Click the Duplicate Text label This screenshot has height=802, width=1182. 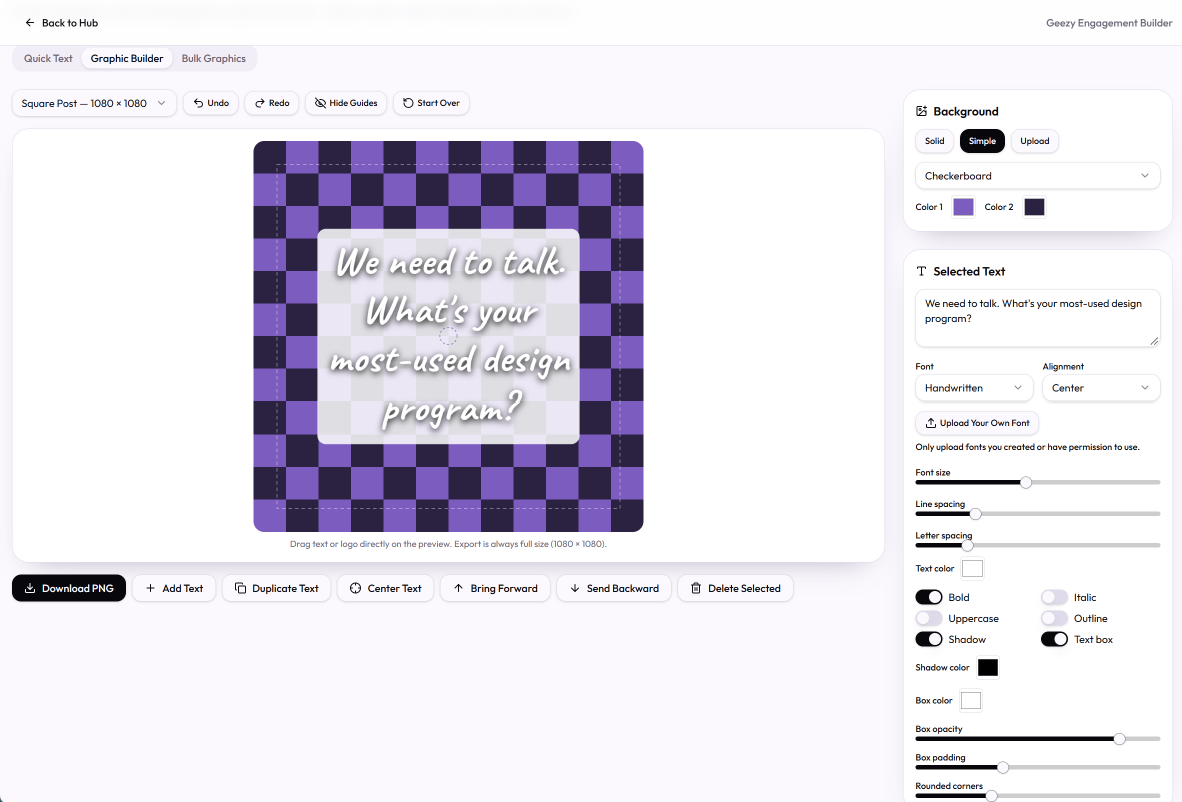click(x=285, y=589)
